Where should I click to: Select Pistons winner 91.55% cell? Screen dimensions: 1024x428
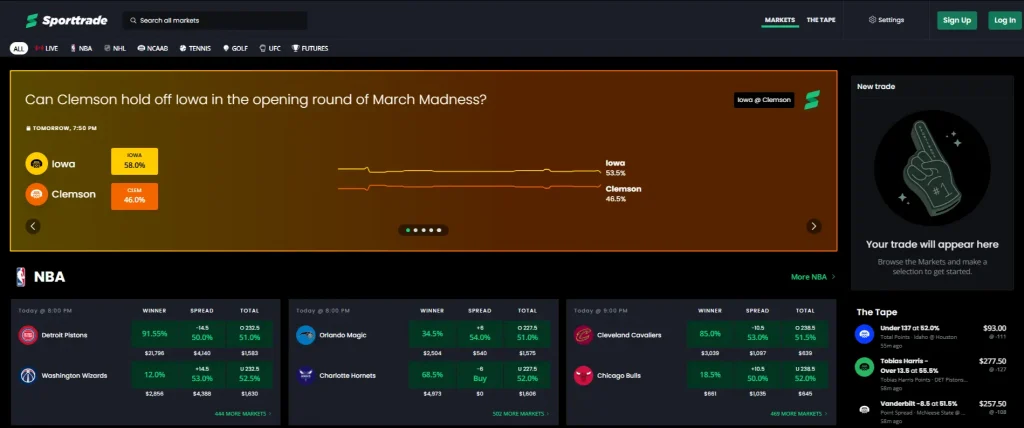[155, 334]
